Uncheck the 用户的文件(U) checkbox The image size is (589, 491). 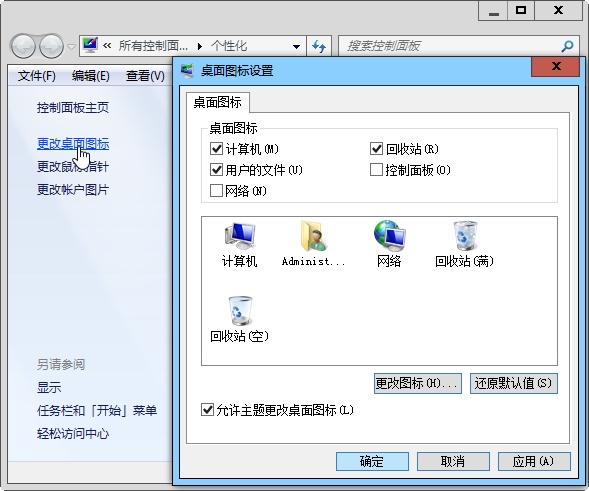coord(216,170)
